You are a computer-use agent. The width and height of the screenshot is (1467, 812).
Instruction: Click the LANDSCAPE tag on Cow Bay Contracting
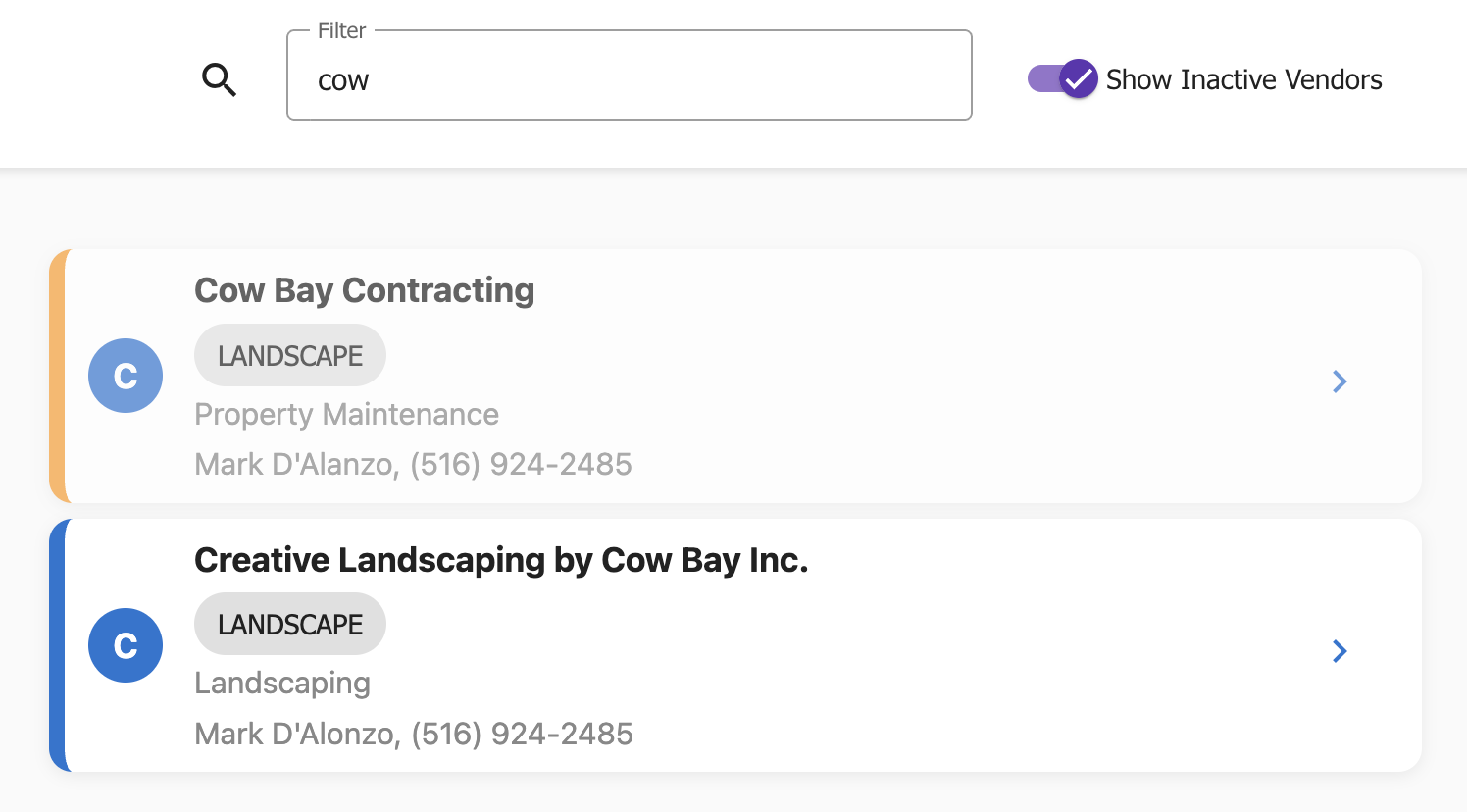pyautogui.click(x=290, y=355)
